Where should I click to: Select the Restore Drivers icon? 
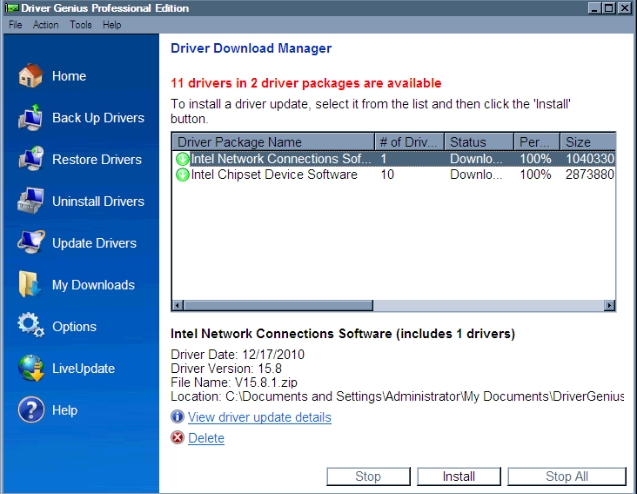coord(31,160)
